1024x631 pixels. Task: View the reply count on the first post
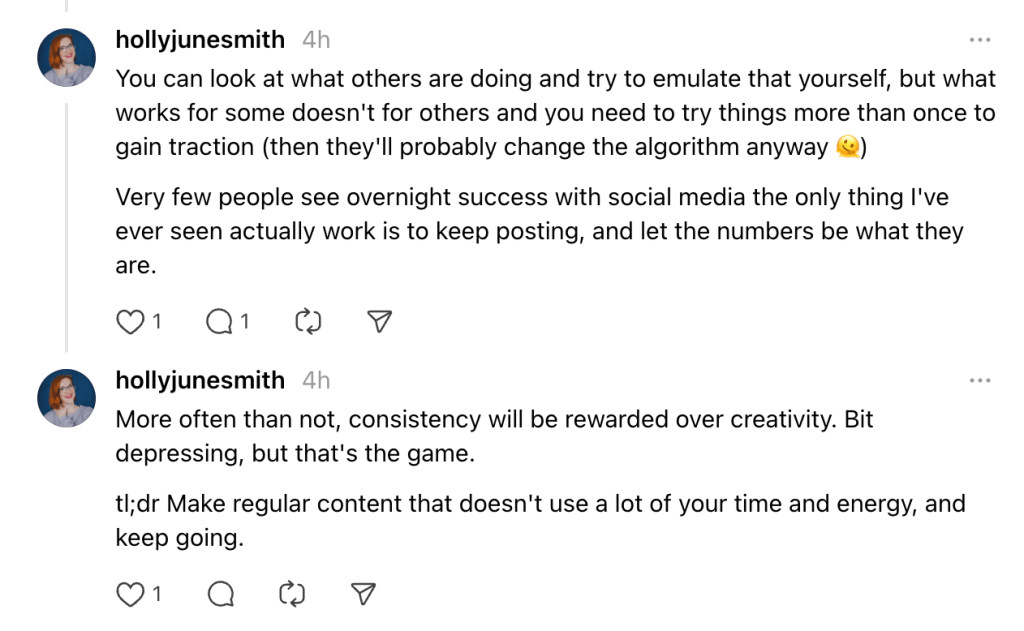243,322
